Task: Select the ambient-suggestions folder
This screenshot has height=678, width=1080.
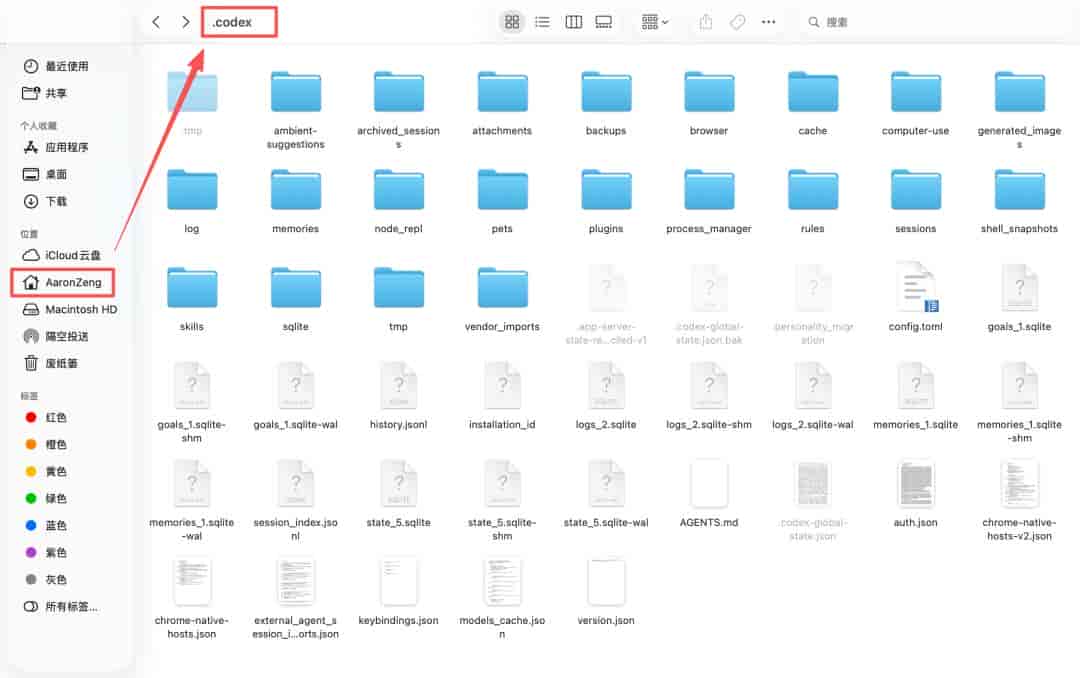Action: 295,109
